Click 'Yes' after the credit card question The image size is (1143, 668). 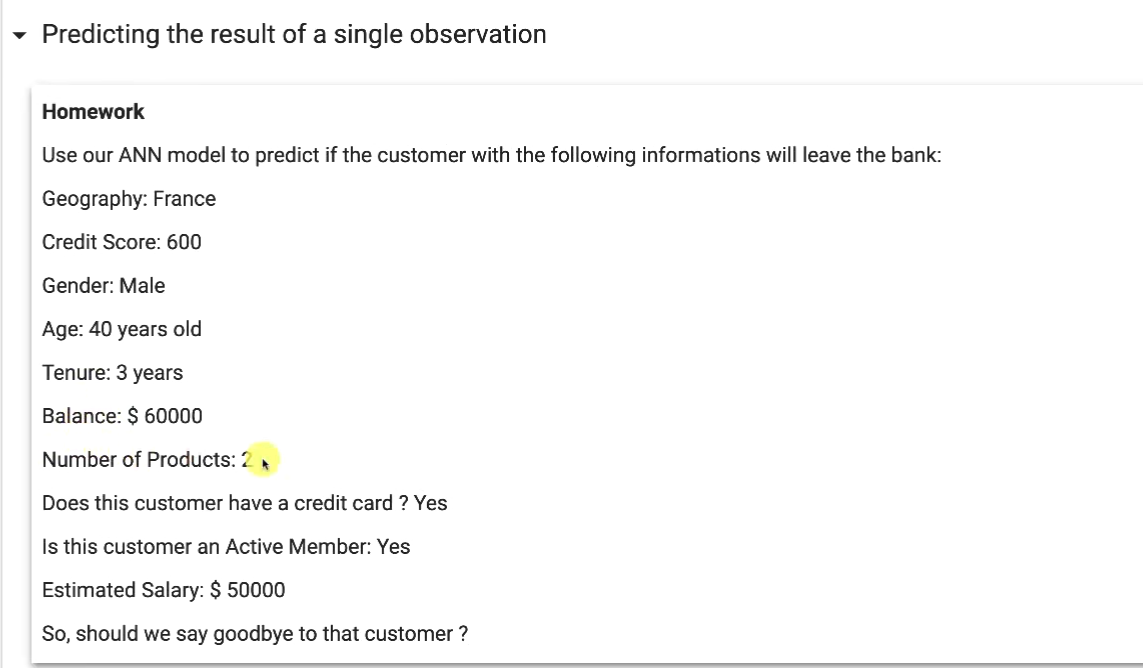click(x=431, y=503)
